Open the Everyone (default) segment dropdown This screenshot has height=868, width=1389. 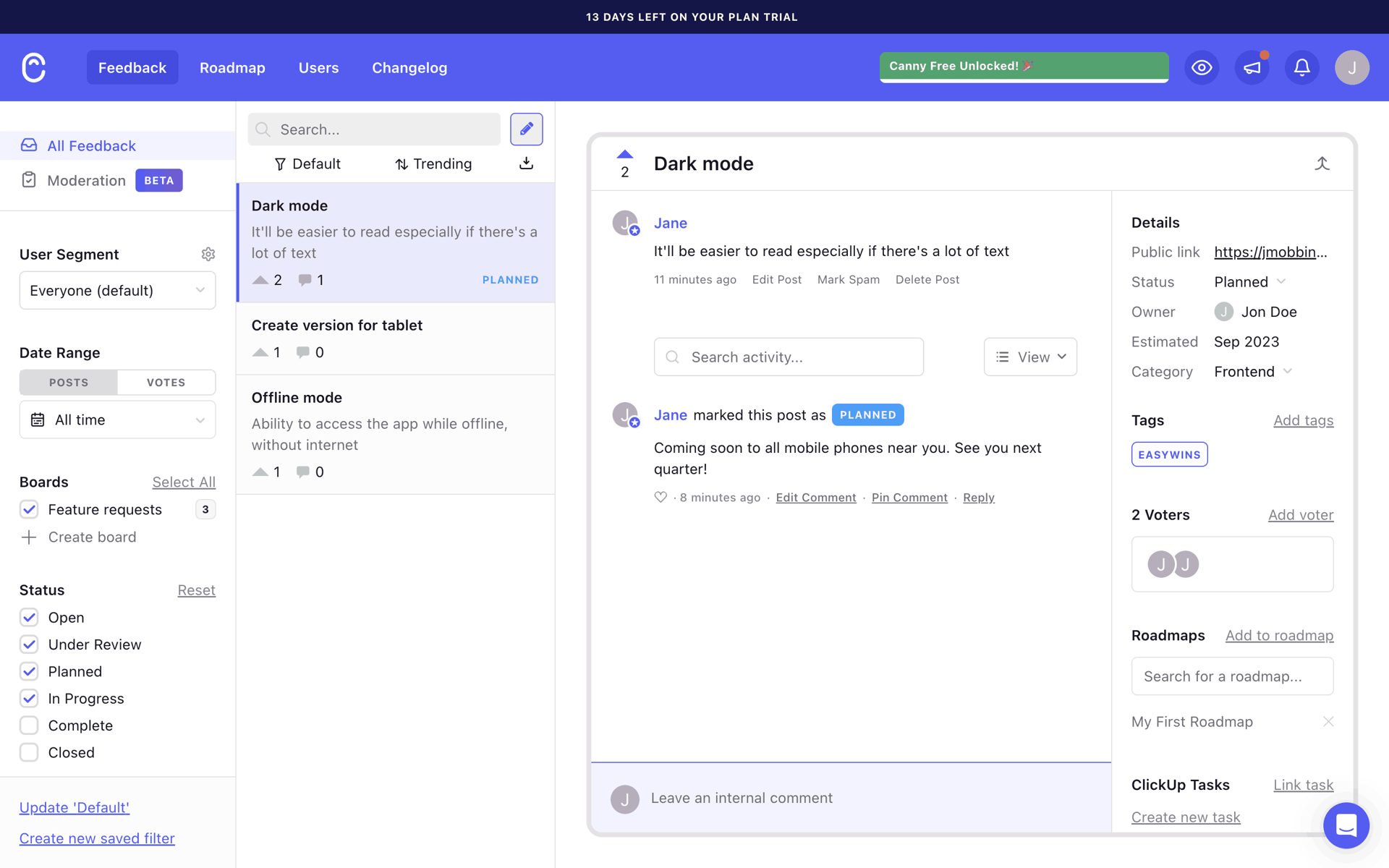(x=117, y=290)
